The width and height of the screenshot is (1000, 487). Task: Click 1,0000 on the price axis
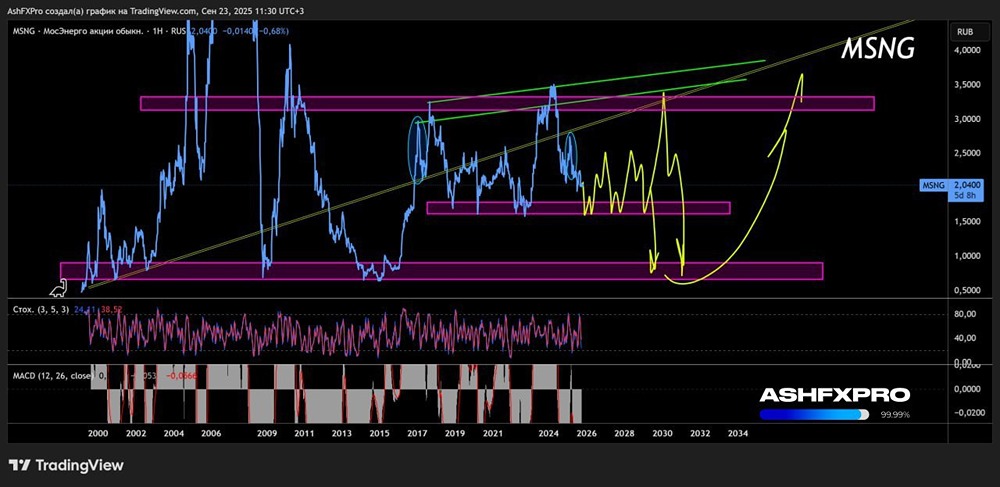click(966, 256)
